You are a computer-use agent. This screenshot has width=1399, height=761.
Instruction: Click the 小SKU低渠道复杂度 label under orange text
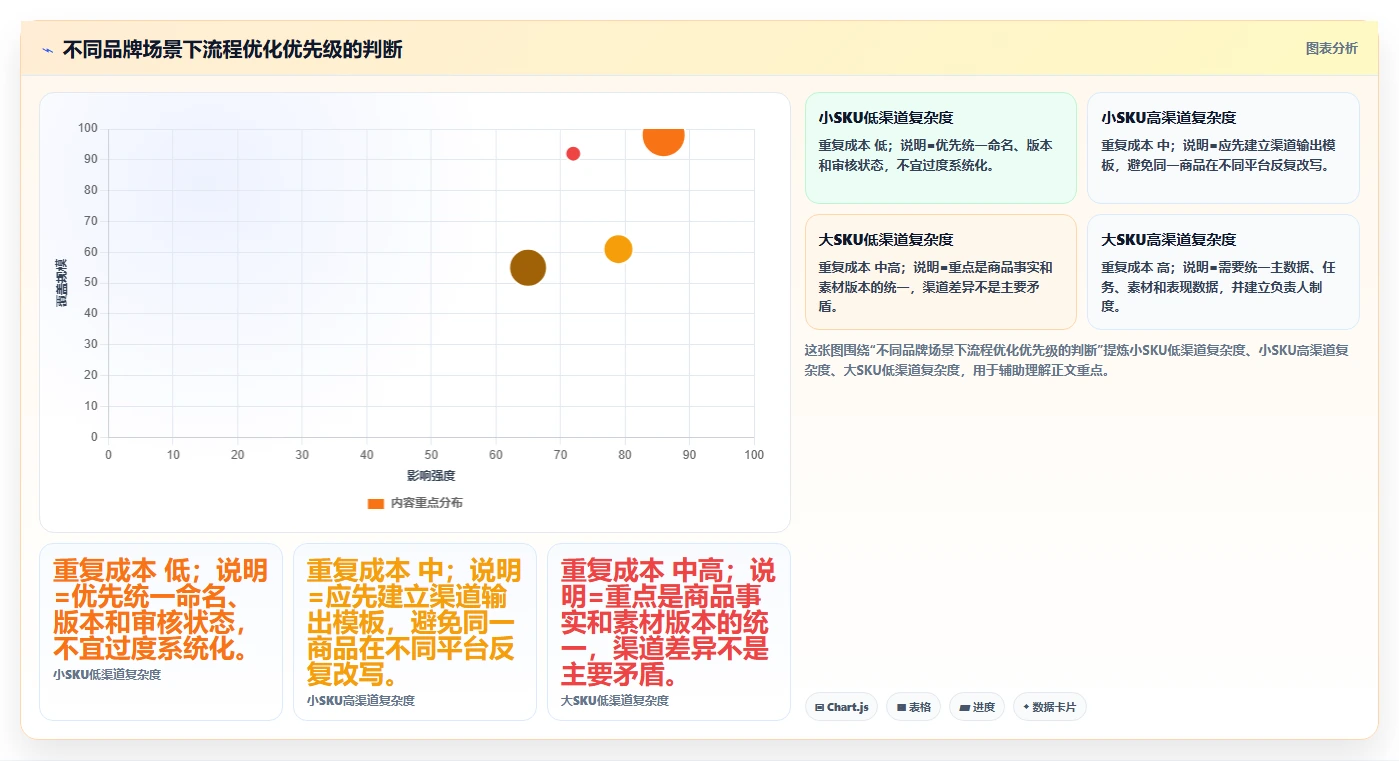click(x=107, y=675)
